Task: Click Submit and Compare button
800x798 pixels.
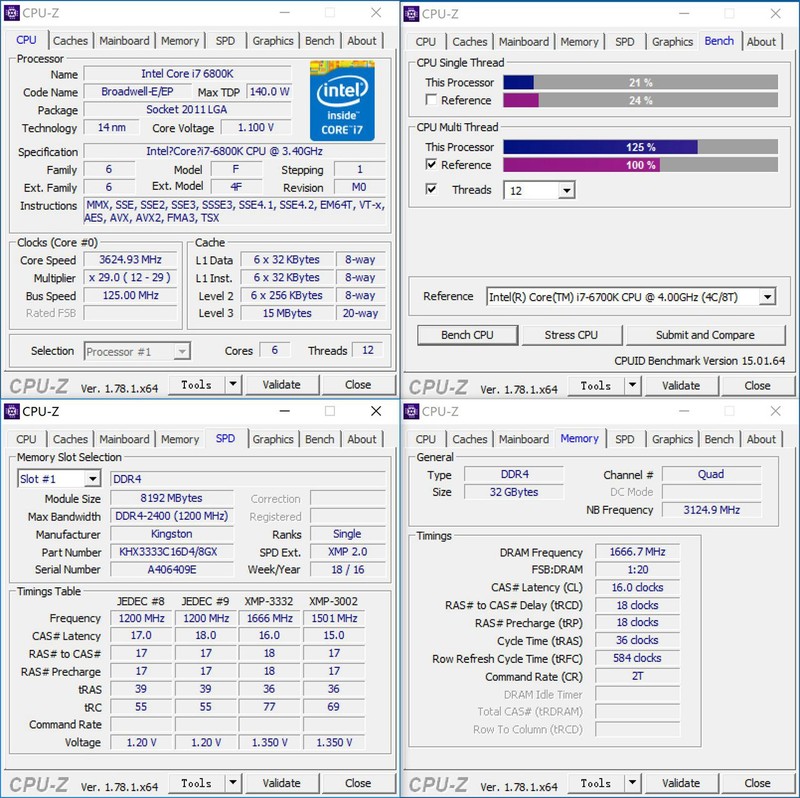Action: [x=705, y=335]
